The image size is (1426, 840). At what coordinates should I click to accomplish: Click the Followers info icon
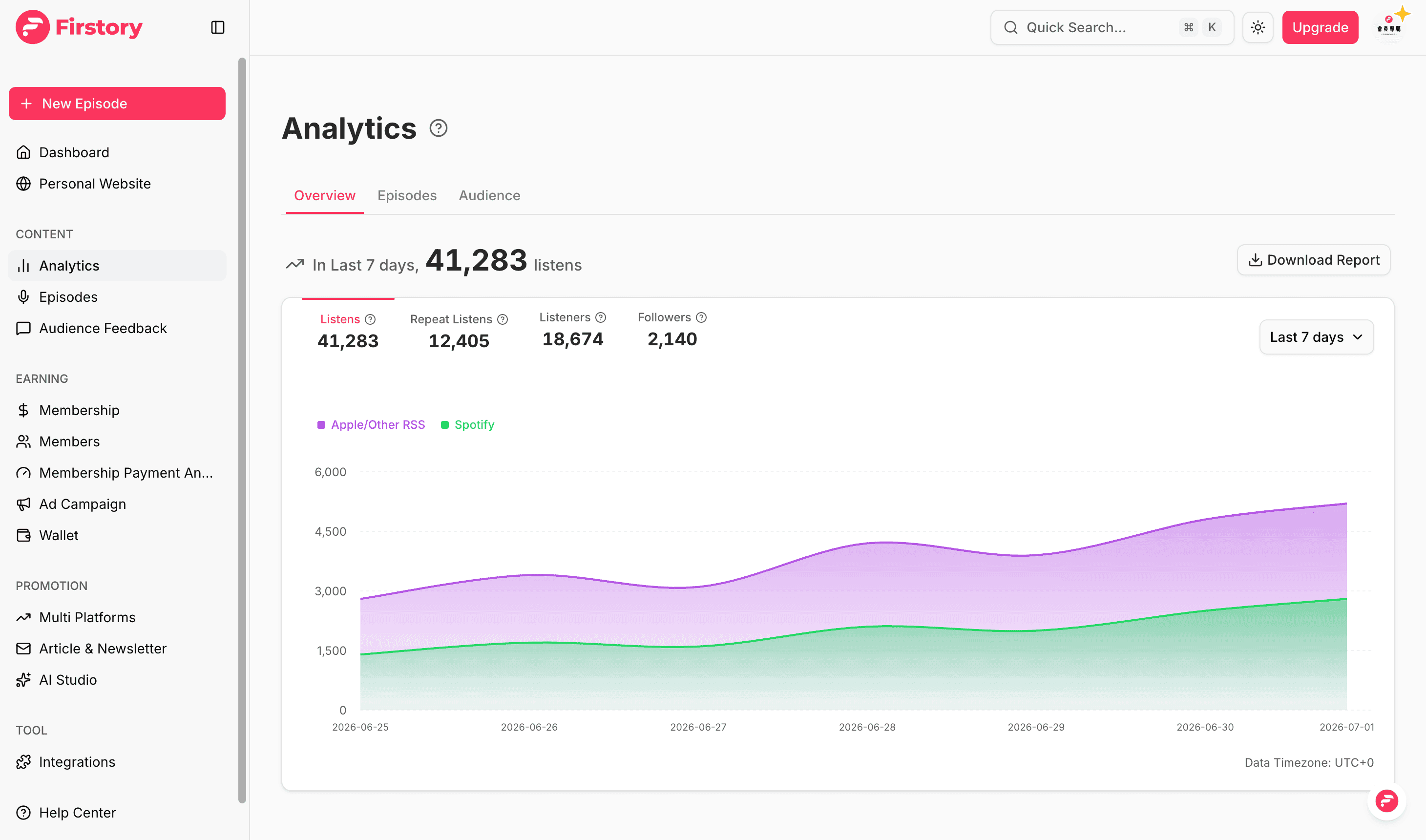(702, 317)
